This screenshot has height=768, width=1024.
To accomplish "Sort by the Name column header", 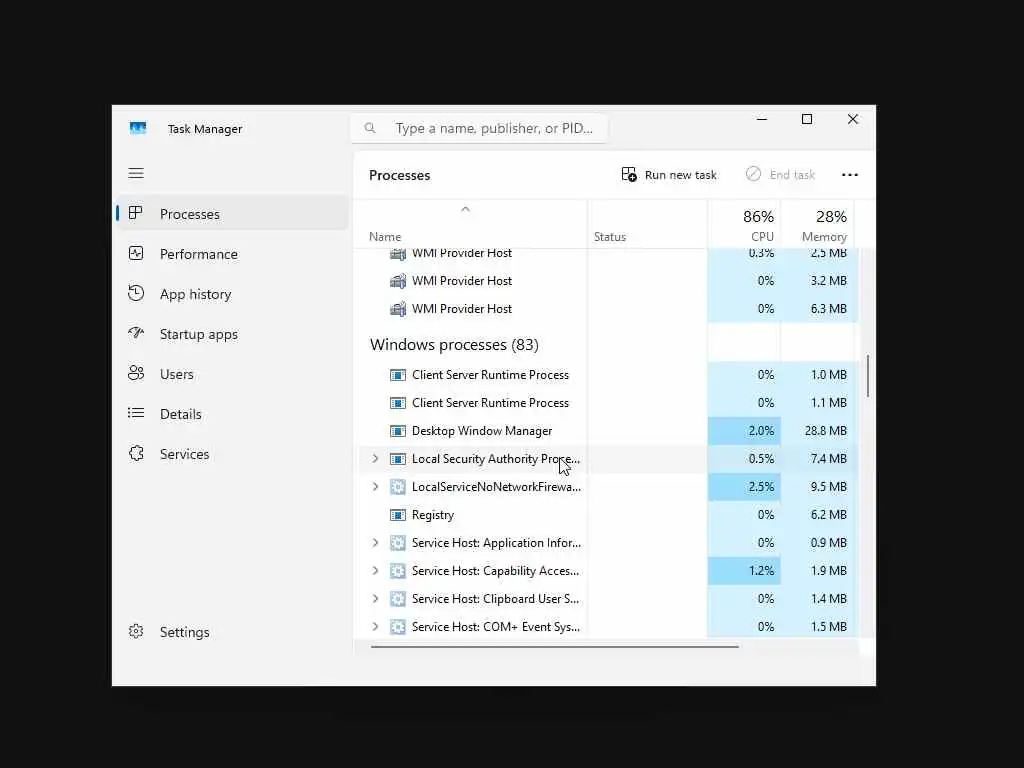I will coord(470,224).
